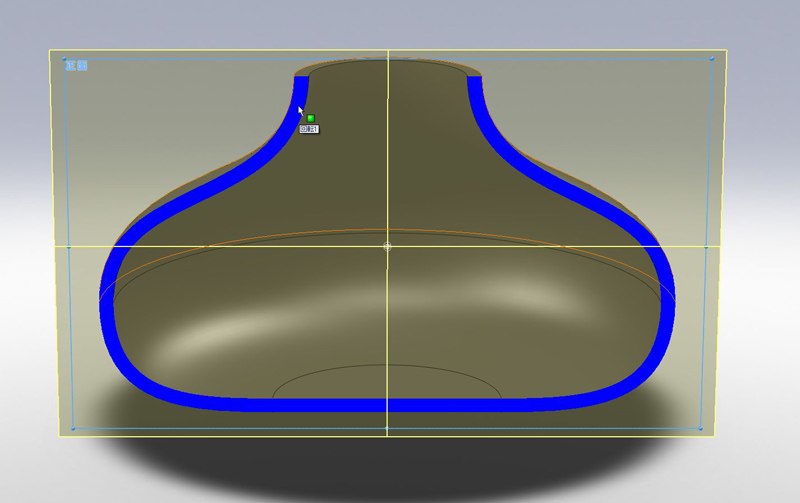The image size is (800, 503).
Task: Select the bottom-middle blue plane edge handle
Action: tap(387, 428)
